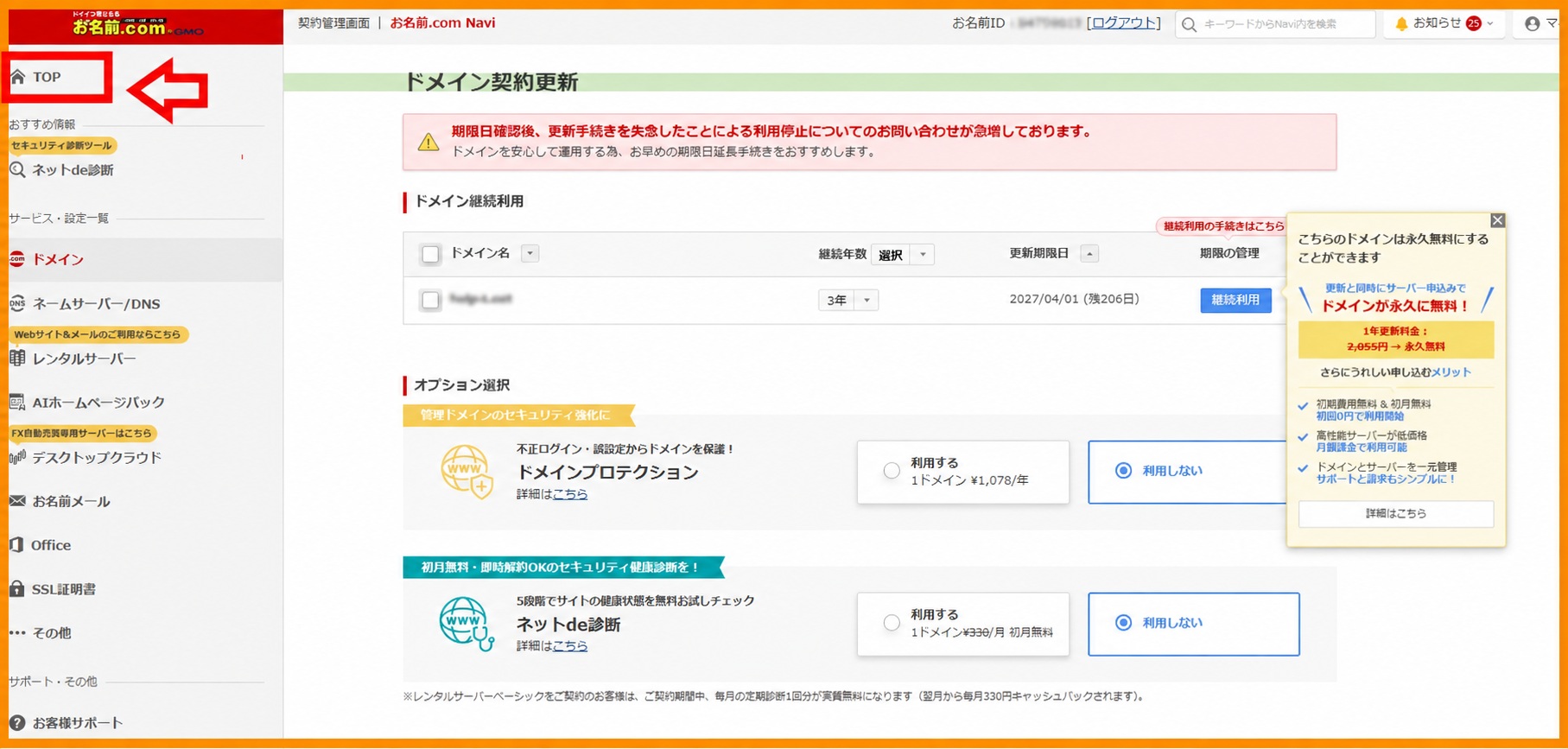Click the お名前.com Navi header link
The height and width of the screenshot is (749, 1568).
[x=442, y=23]
